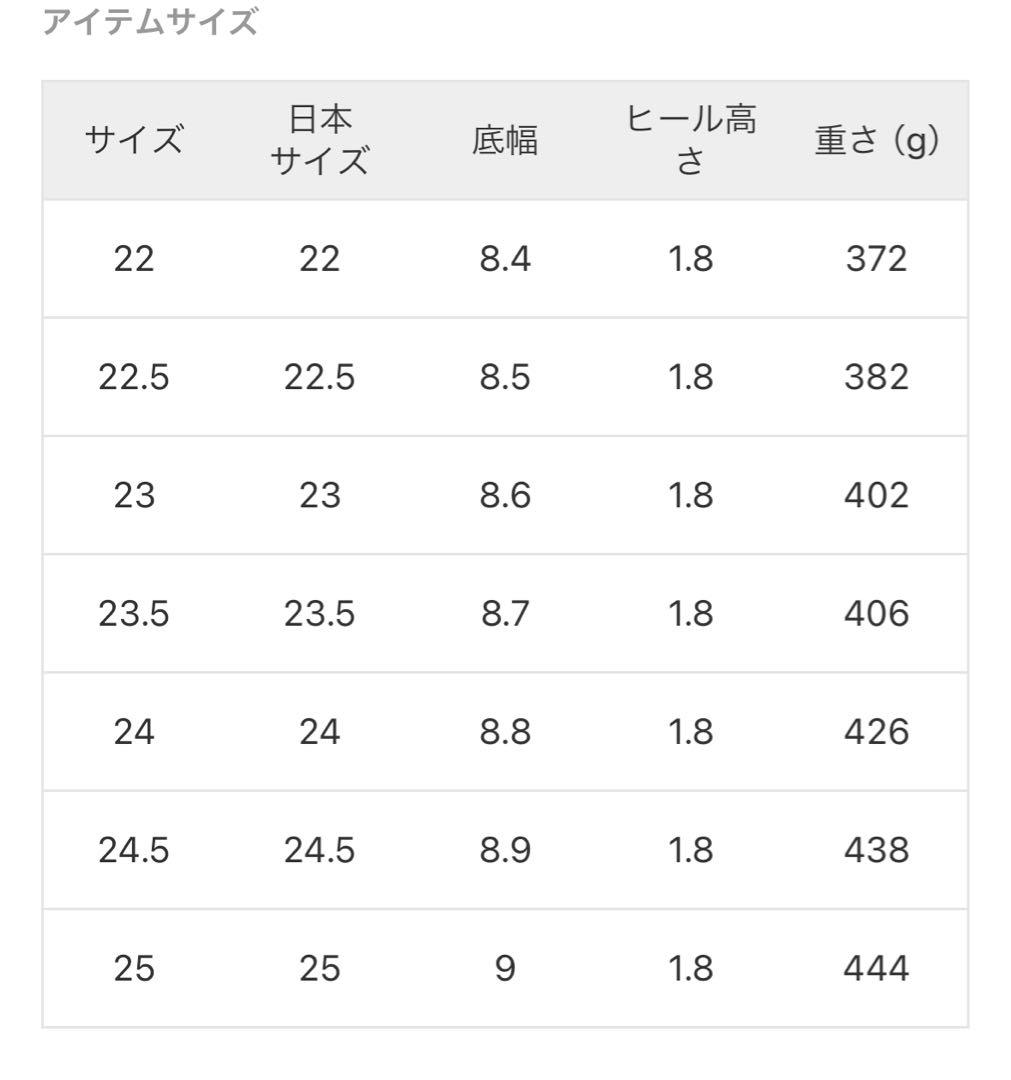Select the 8.9 sole width cell
Screen dimensions: 1011x1080
[505, 850]
